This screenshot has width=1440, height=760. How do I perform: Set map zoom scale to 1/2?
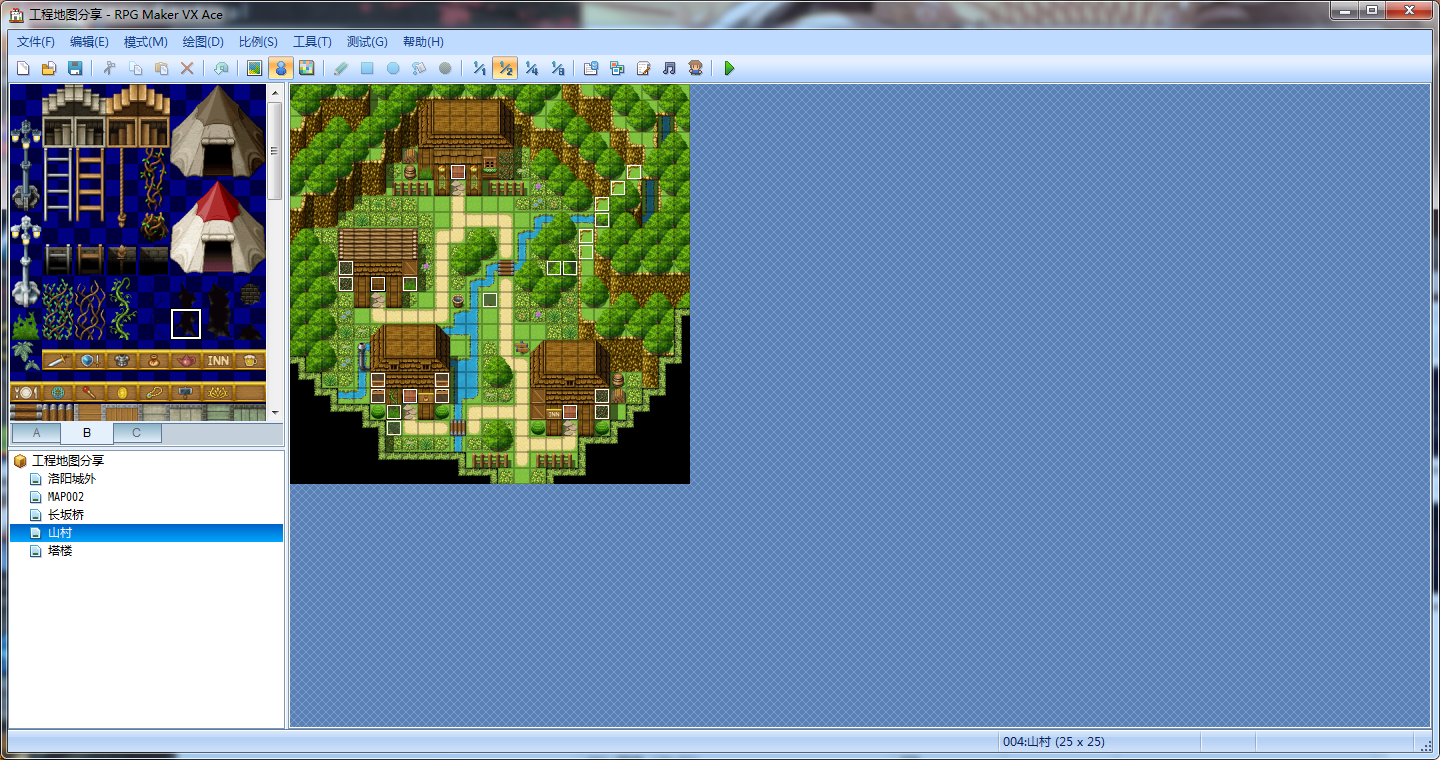[505, 68]
